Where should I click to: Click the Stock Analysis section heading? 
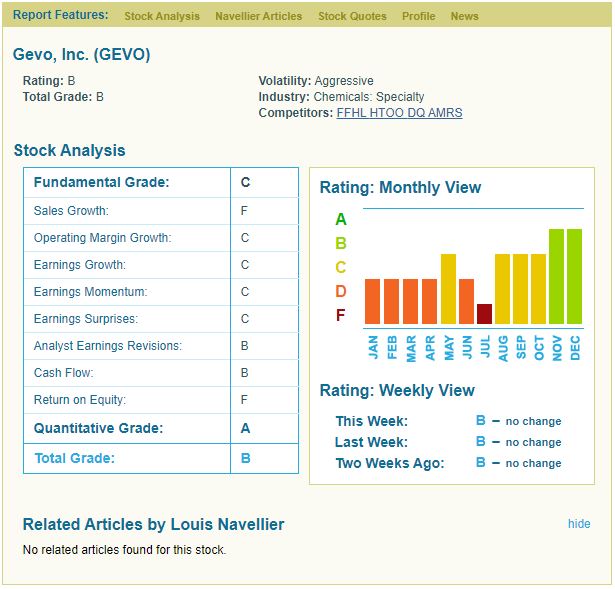pyautogui.click(x=69, y=151)
